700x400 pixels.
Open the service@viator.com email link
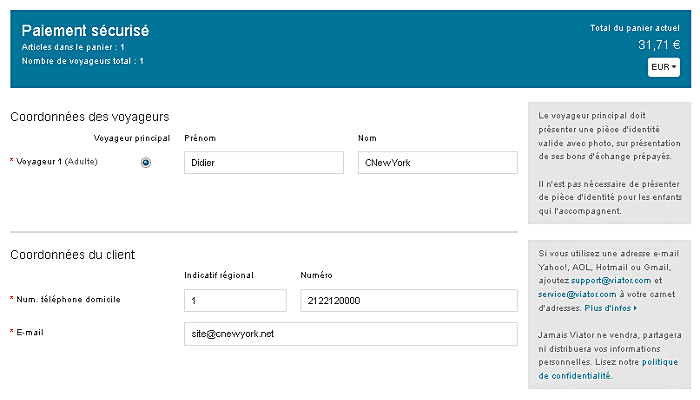[577, 294]
